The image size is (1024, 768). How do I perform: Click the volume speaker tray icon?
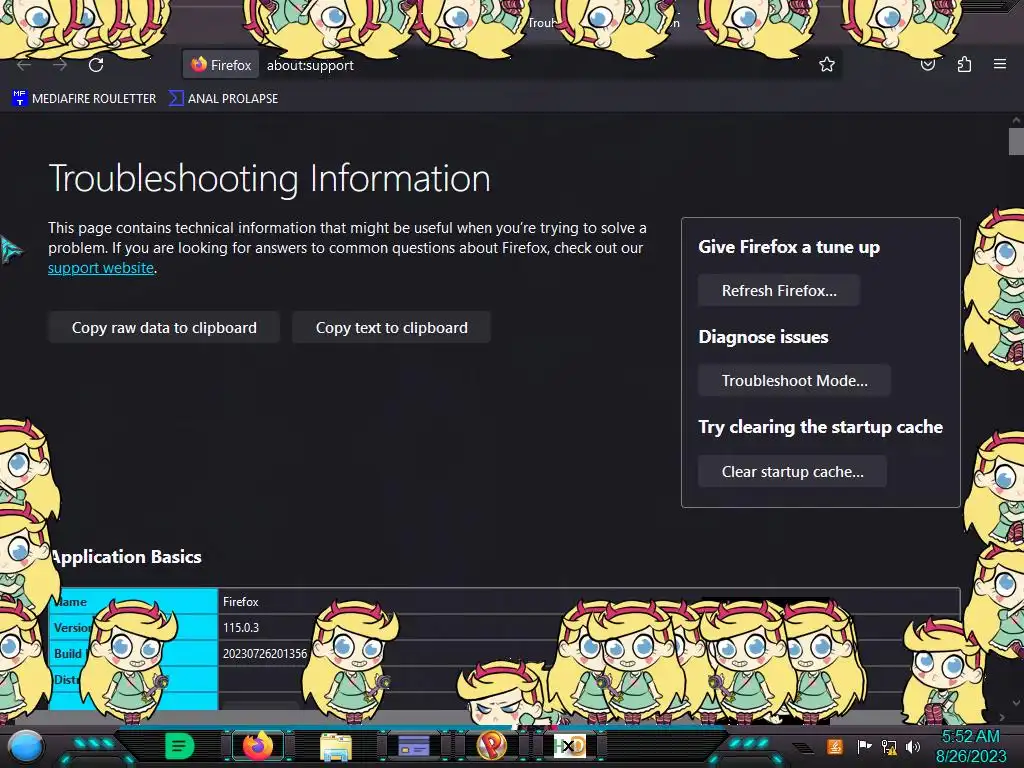[913, 746]
